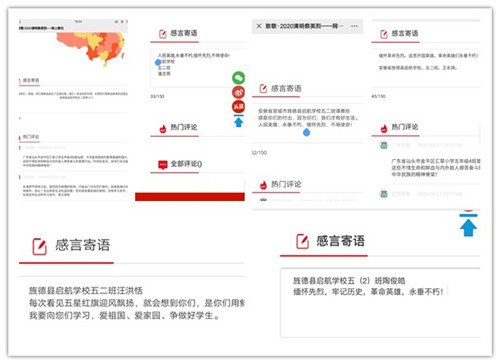The height and width of the screenshot is (364, 500).
Task: Click the message box with 人民英雄永垂不朽
Action: [x=197, y=68]
